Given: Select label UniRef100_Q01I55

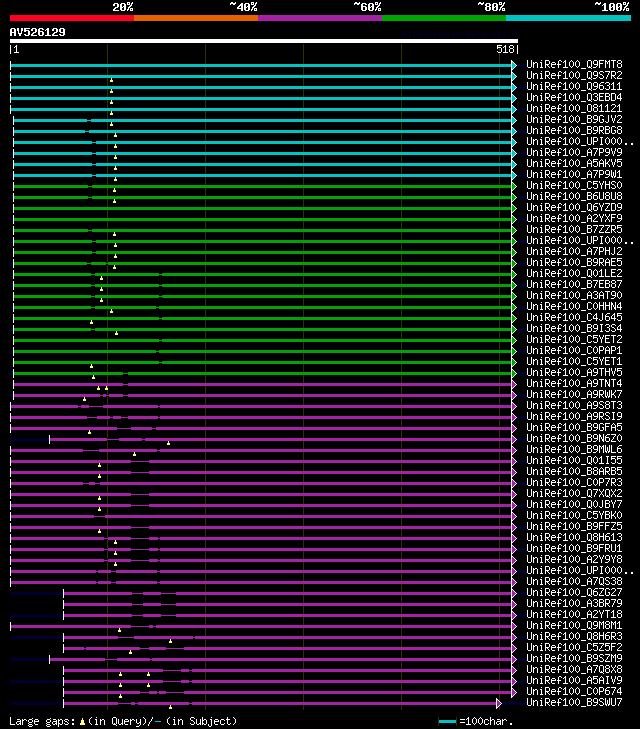Looking at the screenshot, I should pyautogui.click(x=574, y=460).
